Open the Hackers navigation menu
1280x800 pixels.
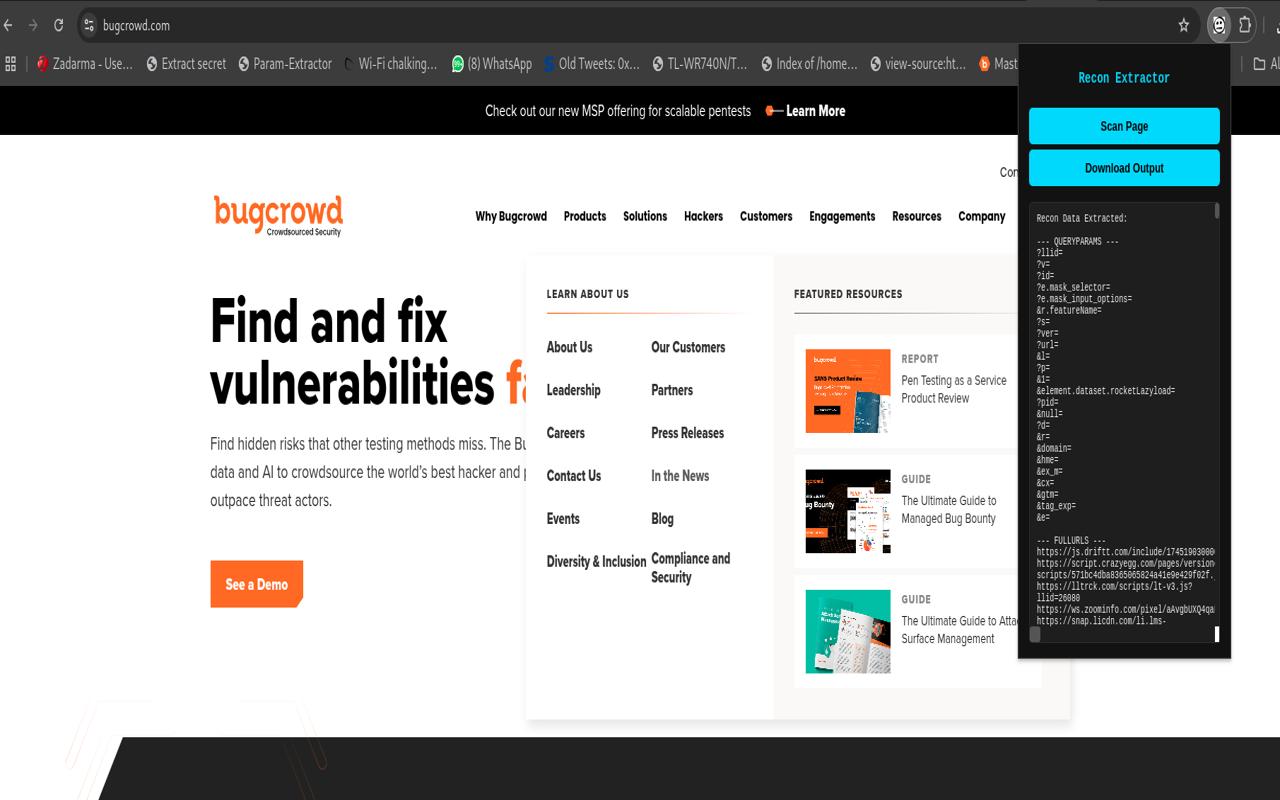(x=703, y=216)
